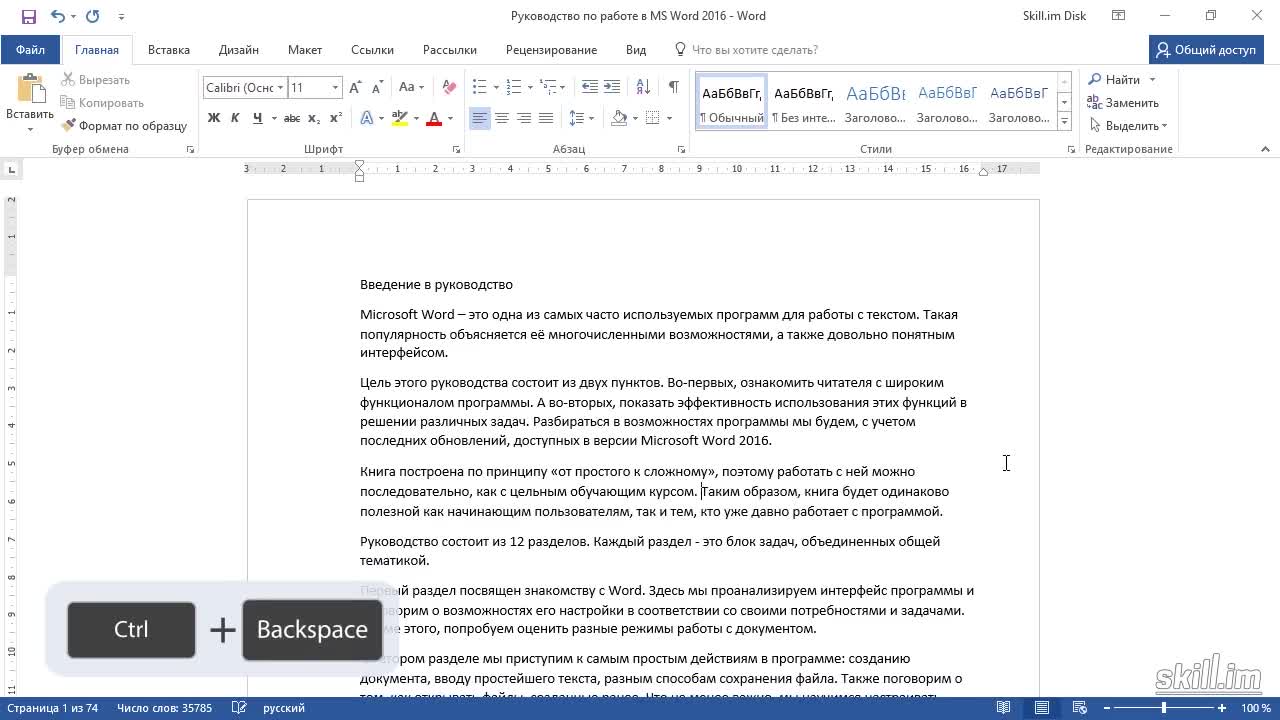Click the Line Spacing icon
This screenshot has width=1280, height=720.
577,118
